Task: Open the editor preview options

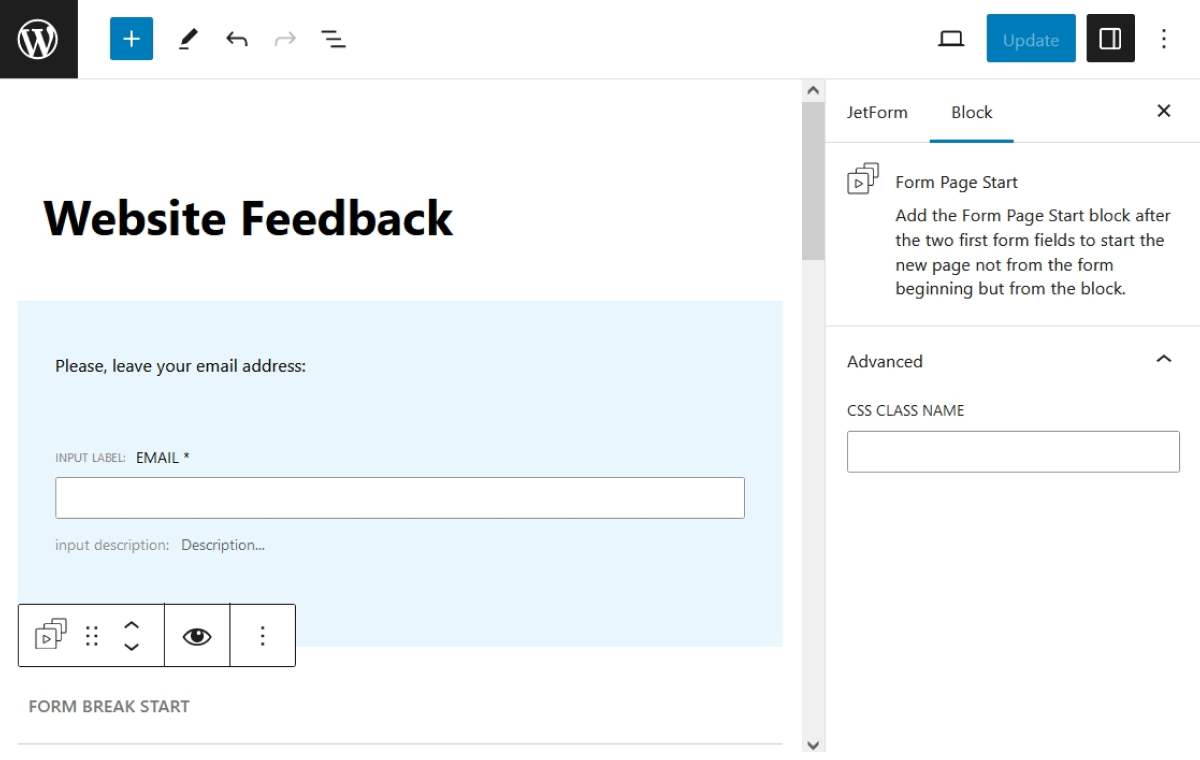Action: pos(951,38)
